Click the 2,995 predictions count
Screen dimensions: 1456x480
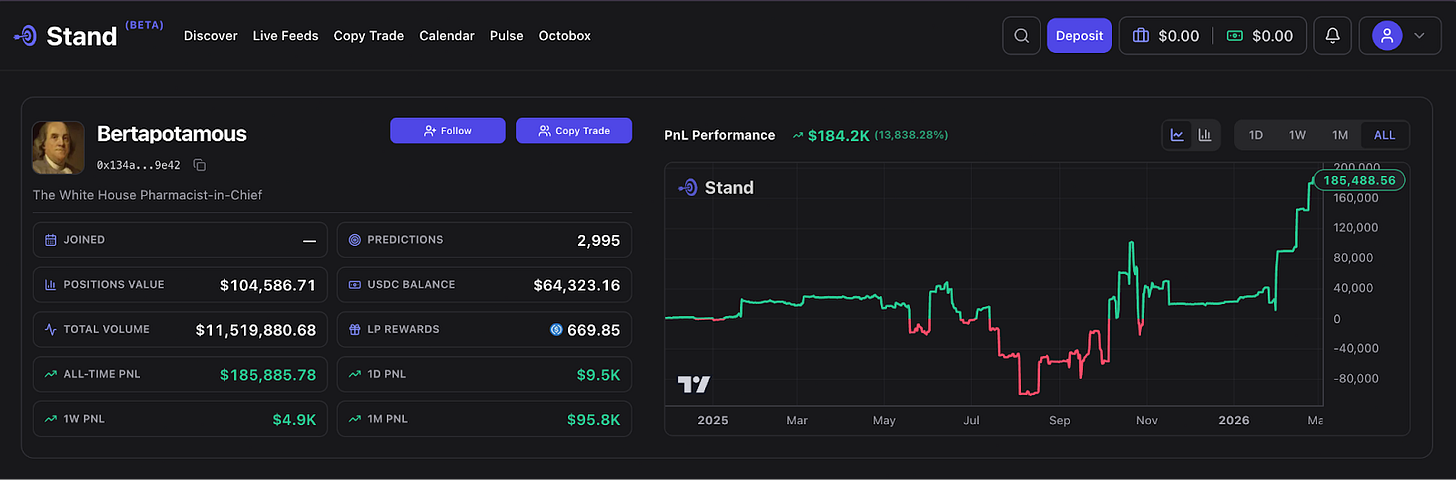tap(598, 240)
